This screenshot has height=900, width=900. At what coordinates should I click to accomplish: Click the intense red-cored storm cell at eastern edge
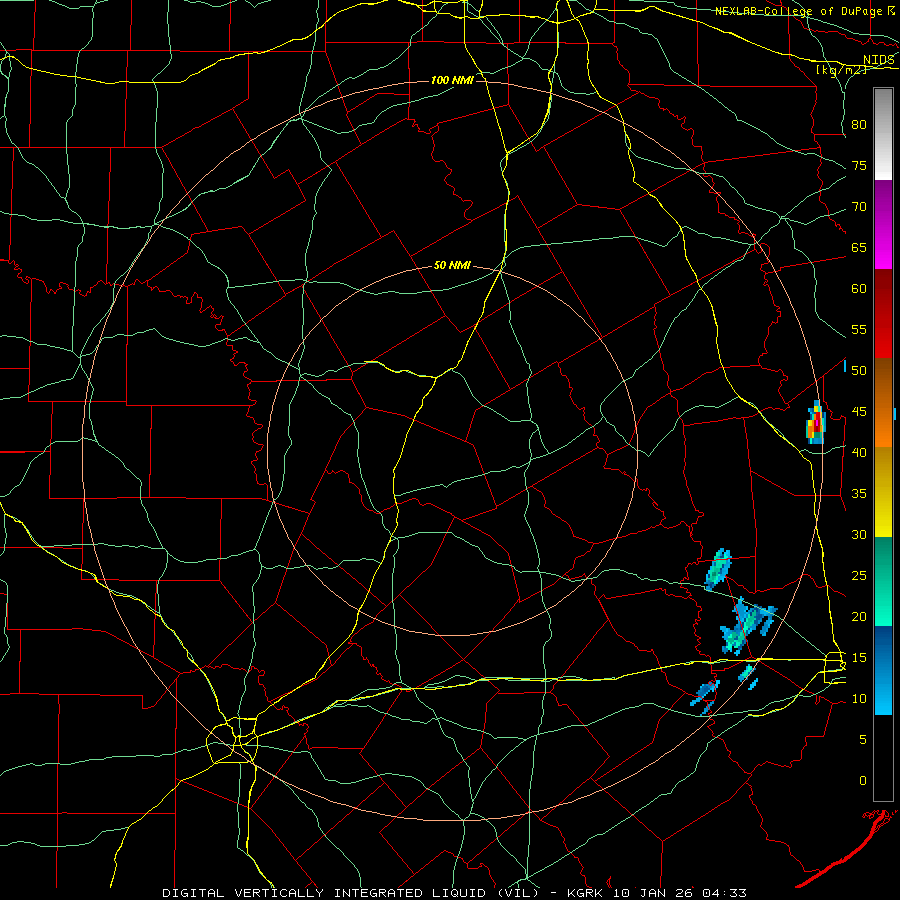816,423
